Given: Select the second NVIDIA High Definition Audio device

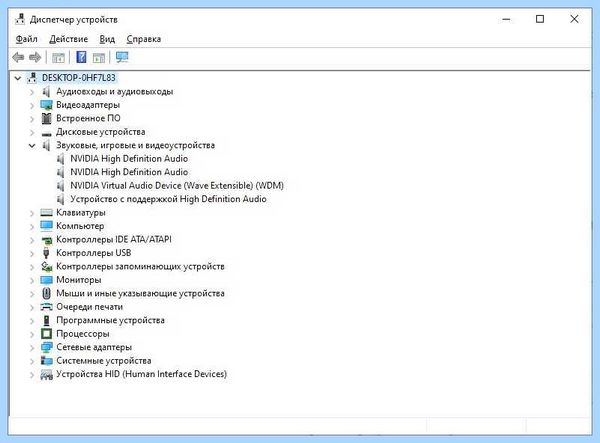Looking at the screenshot, I should (129, 172).
